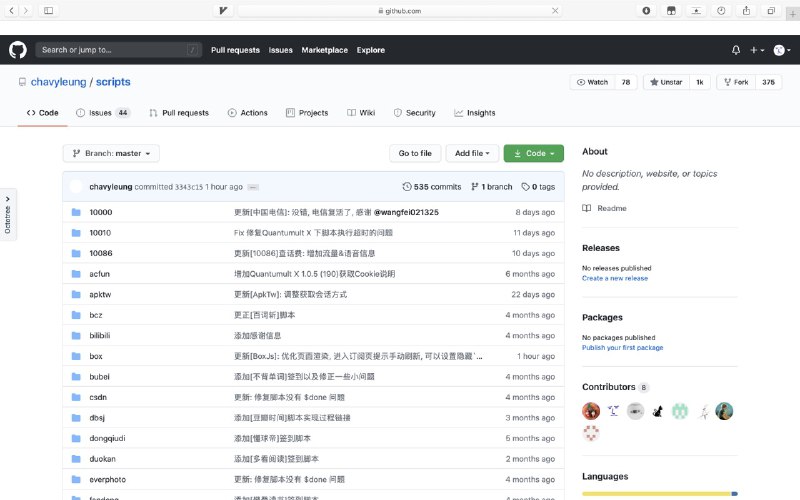Expand the Branch: master dropdown
This screenshot has height=500, width=800.
[111, 153]
